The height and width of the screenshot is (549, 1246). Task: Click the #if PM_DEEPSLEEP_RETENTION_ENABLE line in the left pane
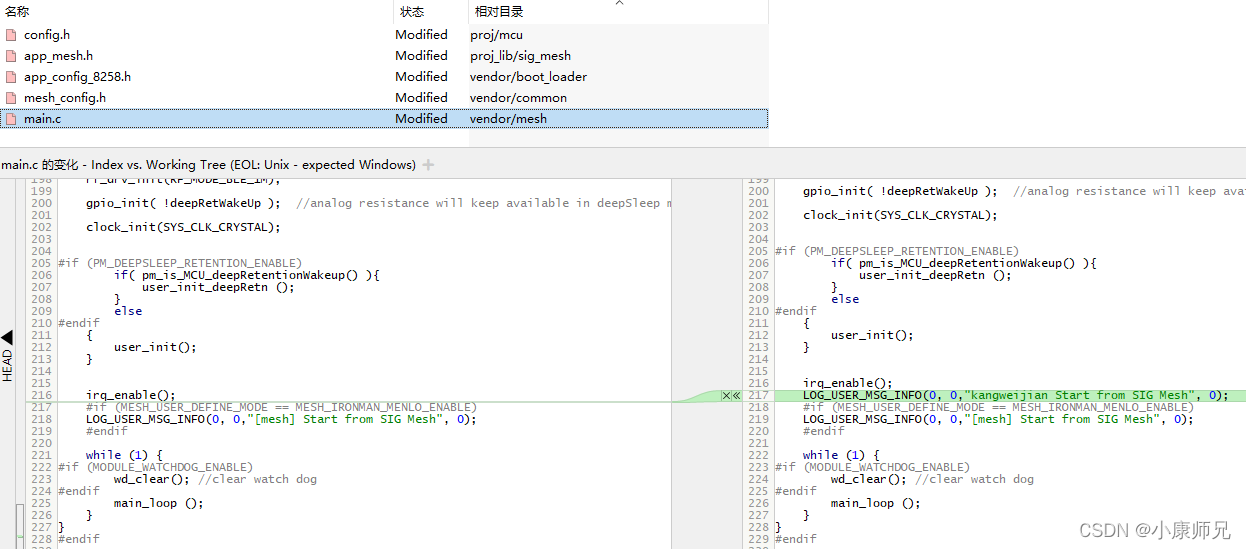point(180,264)
